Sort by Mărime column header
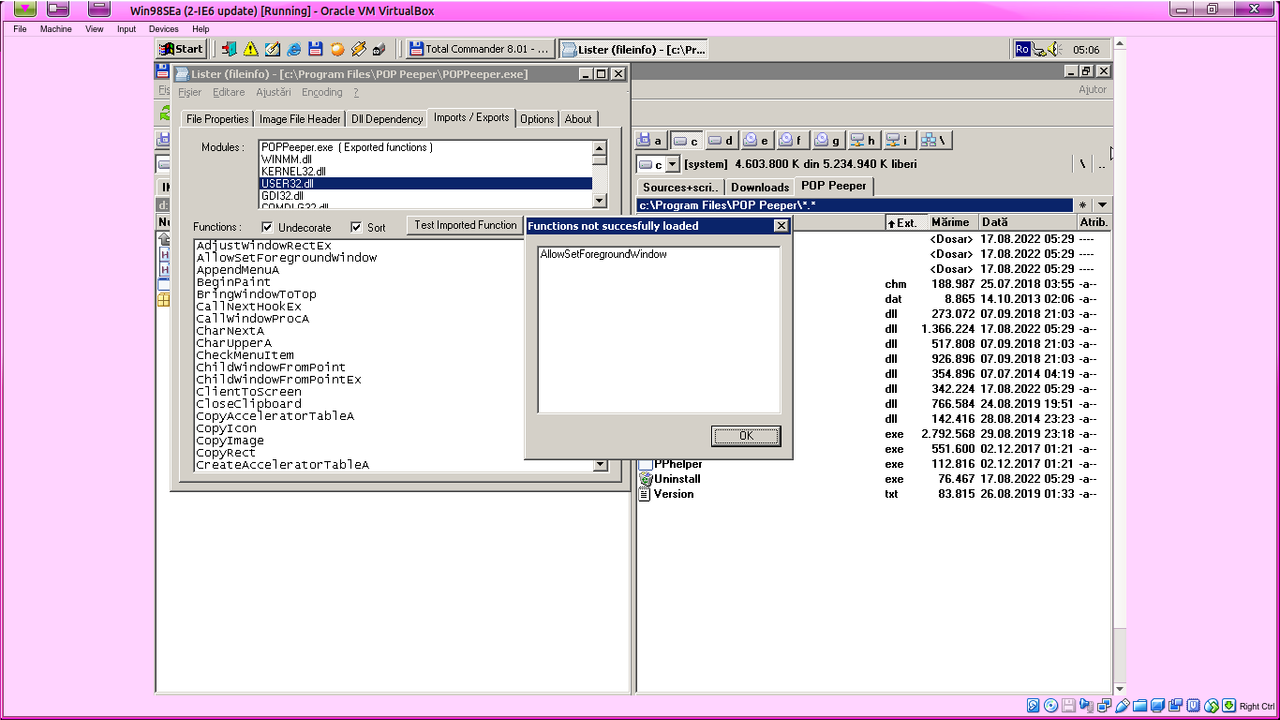 pyautogui.click(x=951, y=222)
